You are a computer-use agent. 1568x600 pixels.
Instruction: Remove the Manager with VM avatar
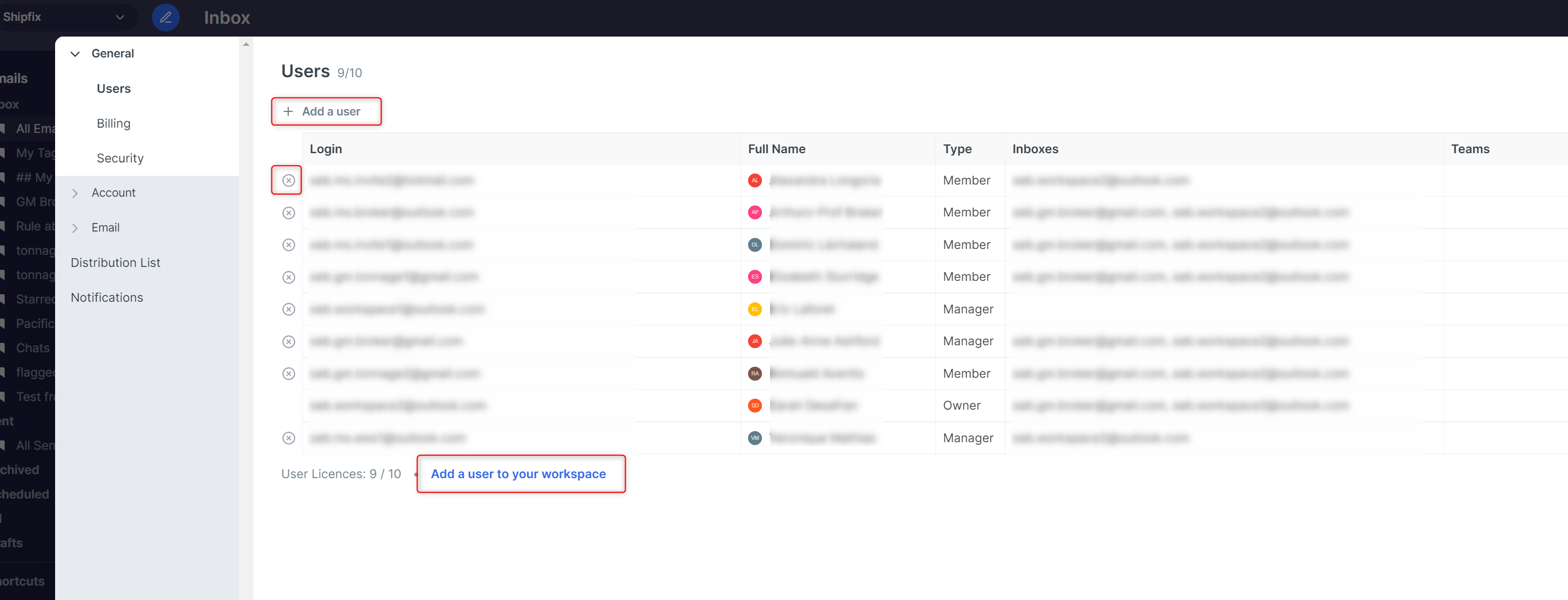point(289,438)
